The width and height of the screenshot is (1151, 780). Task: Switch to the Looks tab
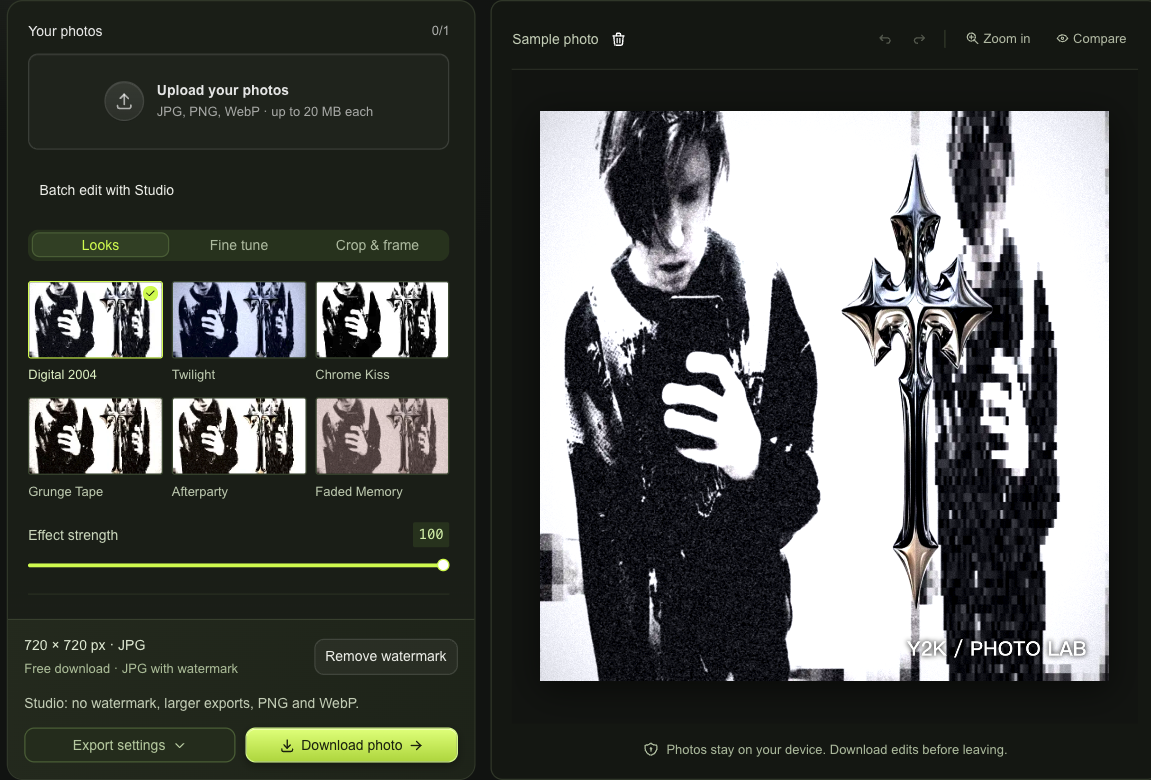100,245
